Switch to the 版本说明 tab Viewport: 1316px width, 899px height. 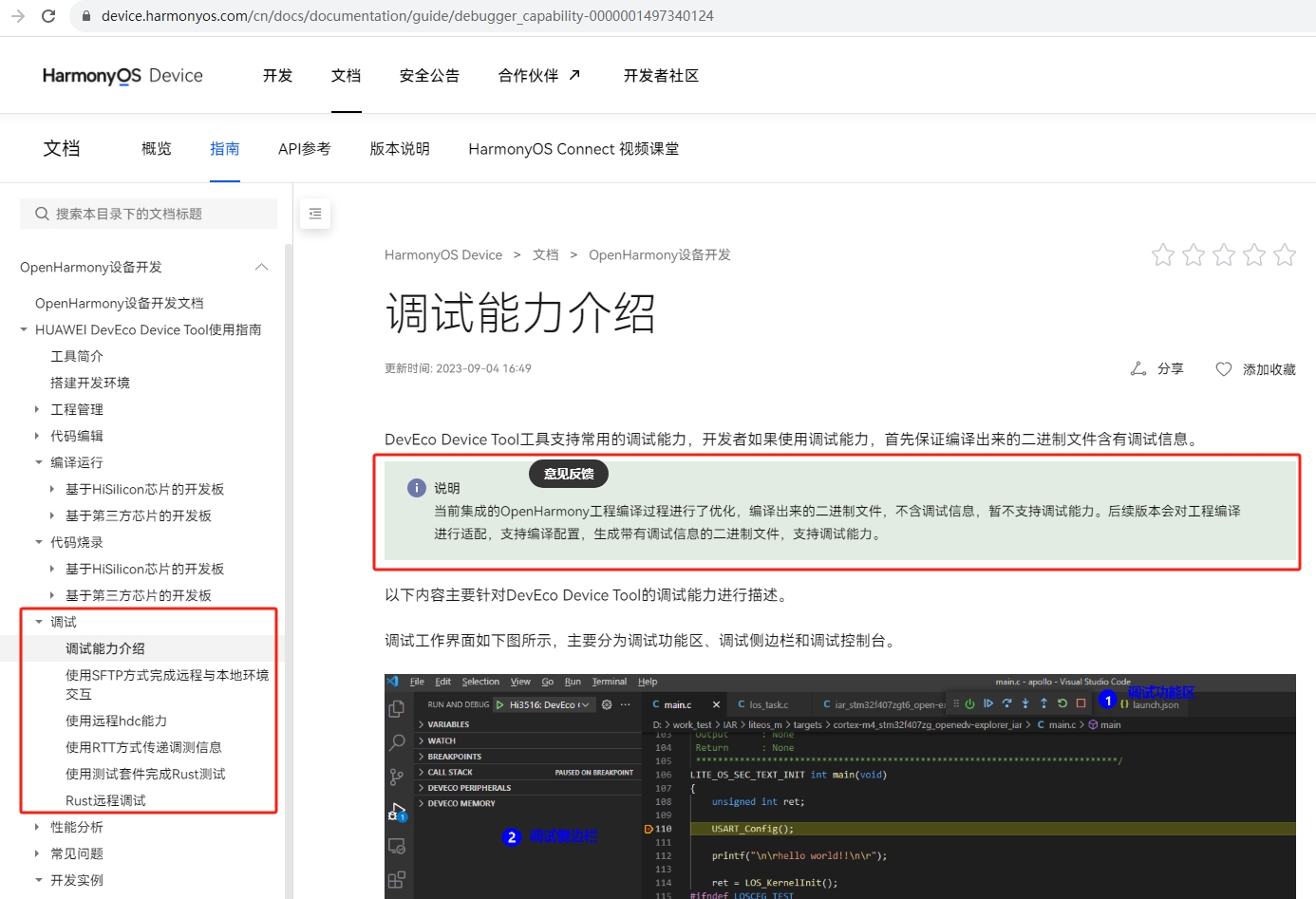(400, 149)
